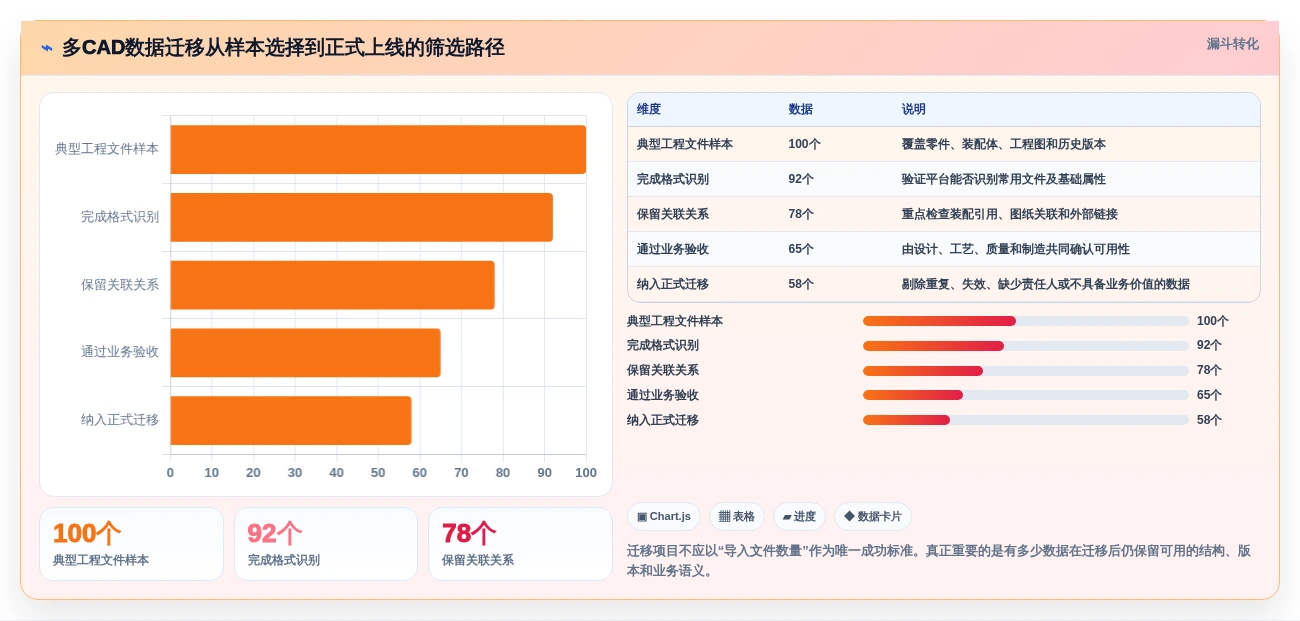This screenshot has height=621, width=1300.
Task: Click the lightning icon beside the title
Action: tap(47, 48)
